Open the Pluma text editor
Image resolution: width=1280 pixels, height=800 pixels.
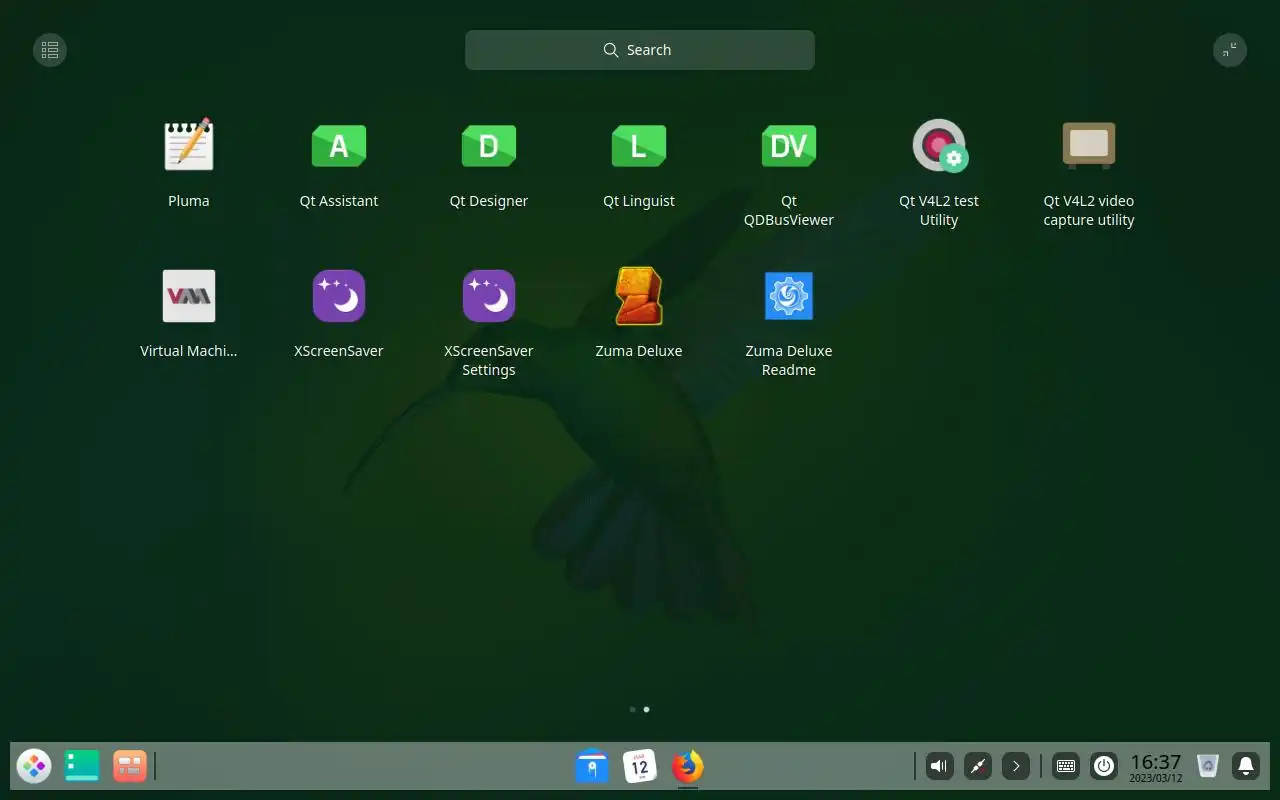189,146
